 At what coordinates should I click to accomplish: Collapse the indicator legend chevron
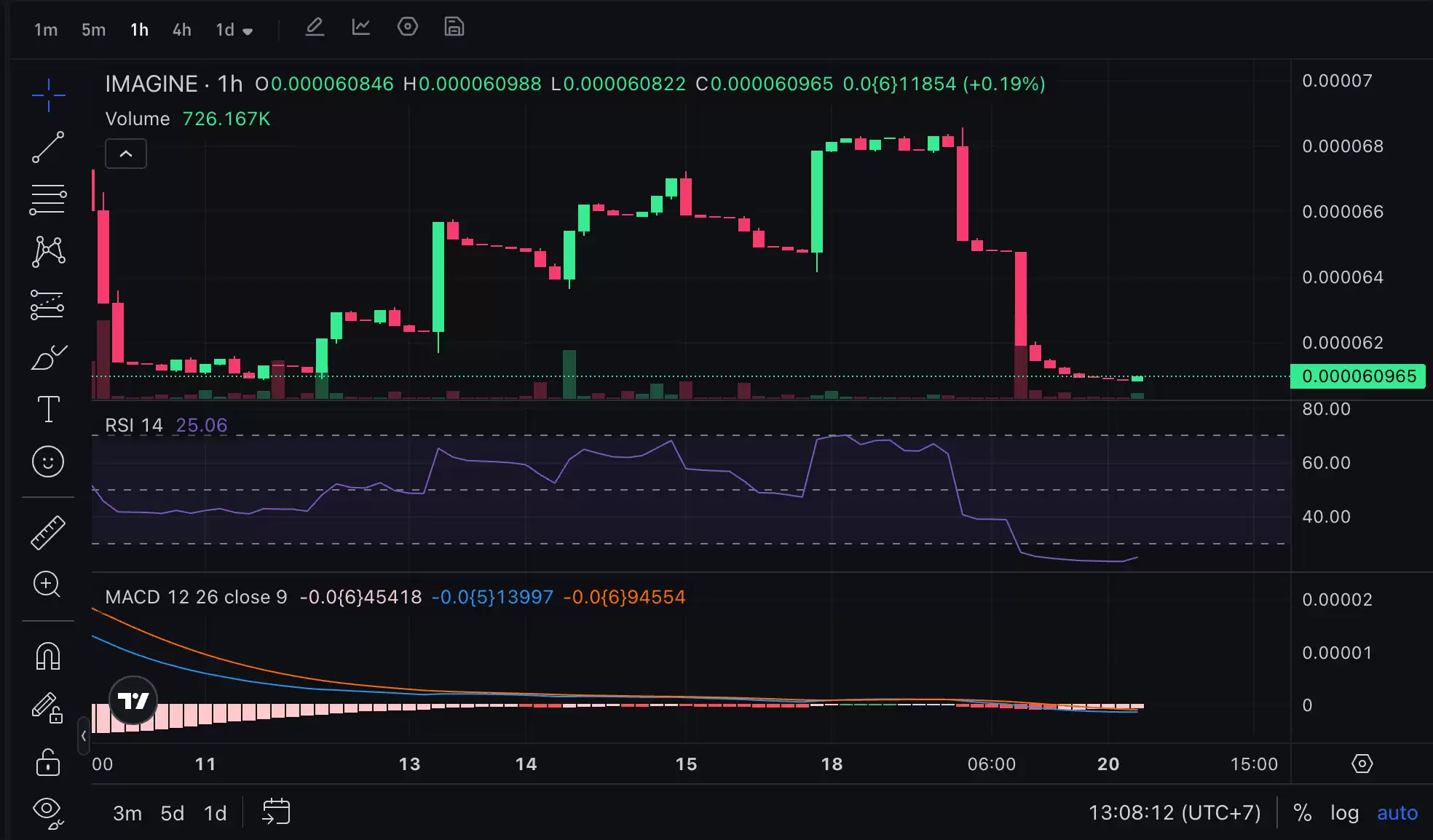pos(126,154)
